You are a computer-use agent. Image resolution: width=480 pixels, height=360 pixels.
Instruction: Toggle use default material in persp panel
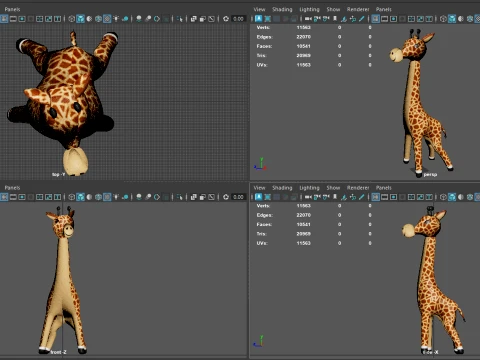pos(461,19)
